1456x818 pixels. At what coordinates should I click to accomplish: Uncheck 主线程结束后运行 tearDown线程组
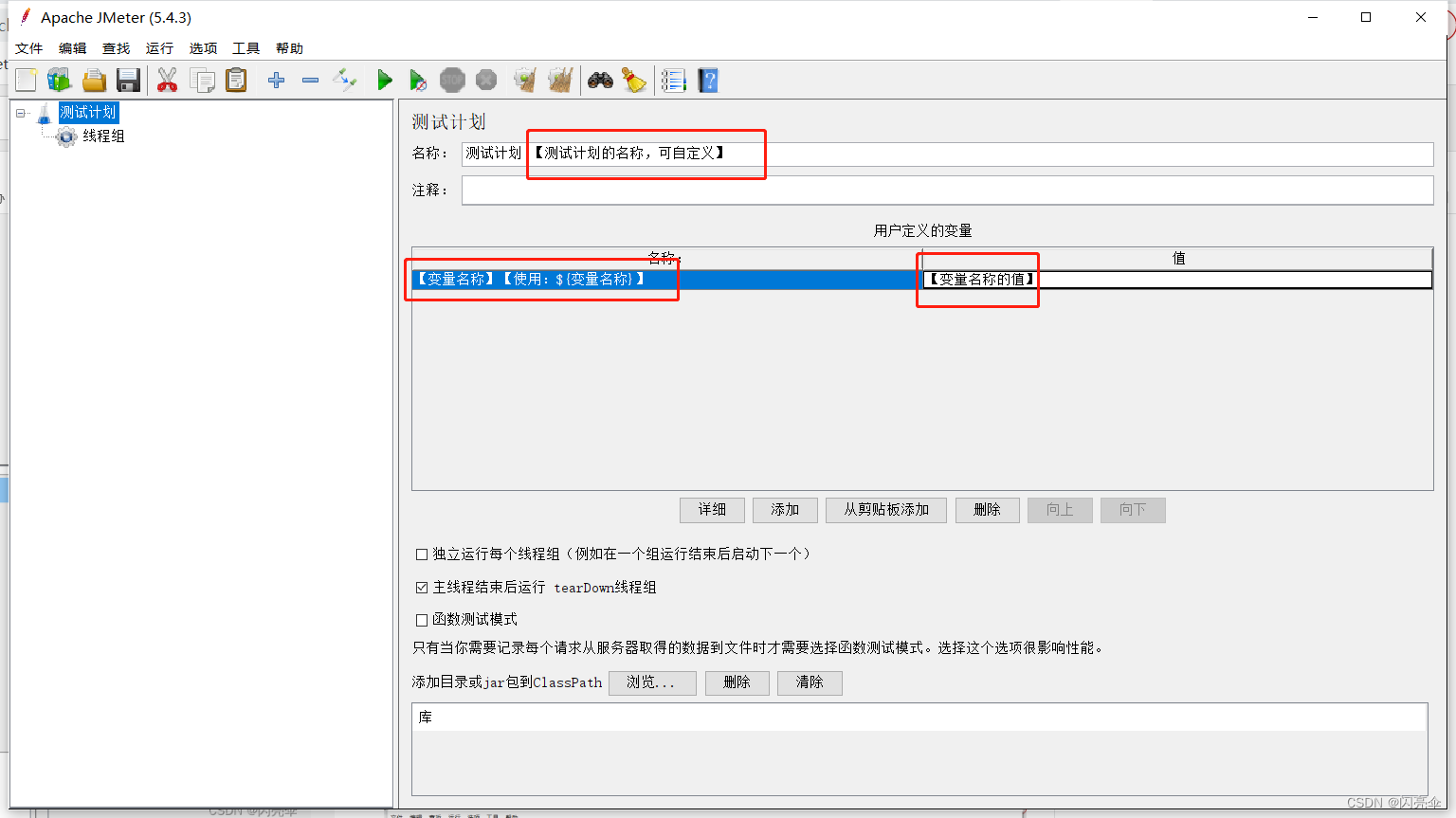point(422,588)
